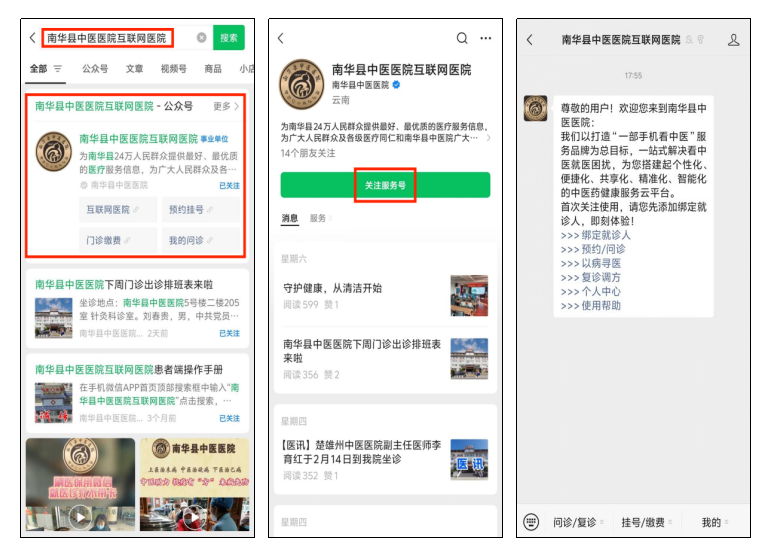Open the thumbnail beside 守护健康，从清洁开始
Viewport: 765px width, 551px height.
469,296
